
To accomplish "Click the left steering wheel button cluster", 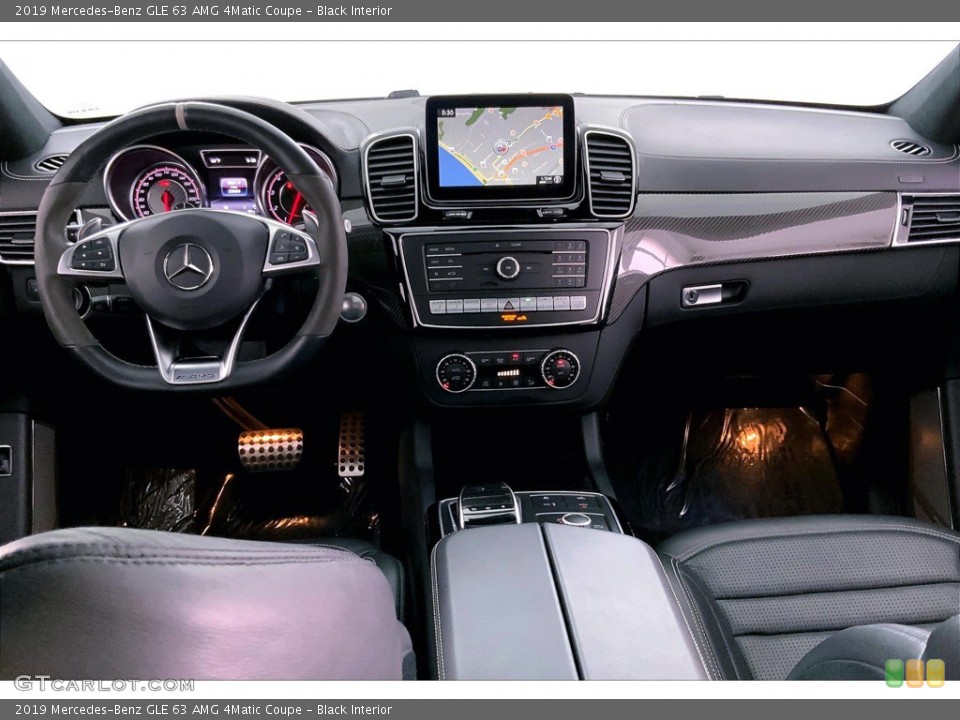I will [93, 255].
